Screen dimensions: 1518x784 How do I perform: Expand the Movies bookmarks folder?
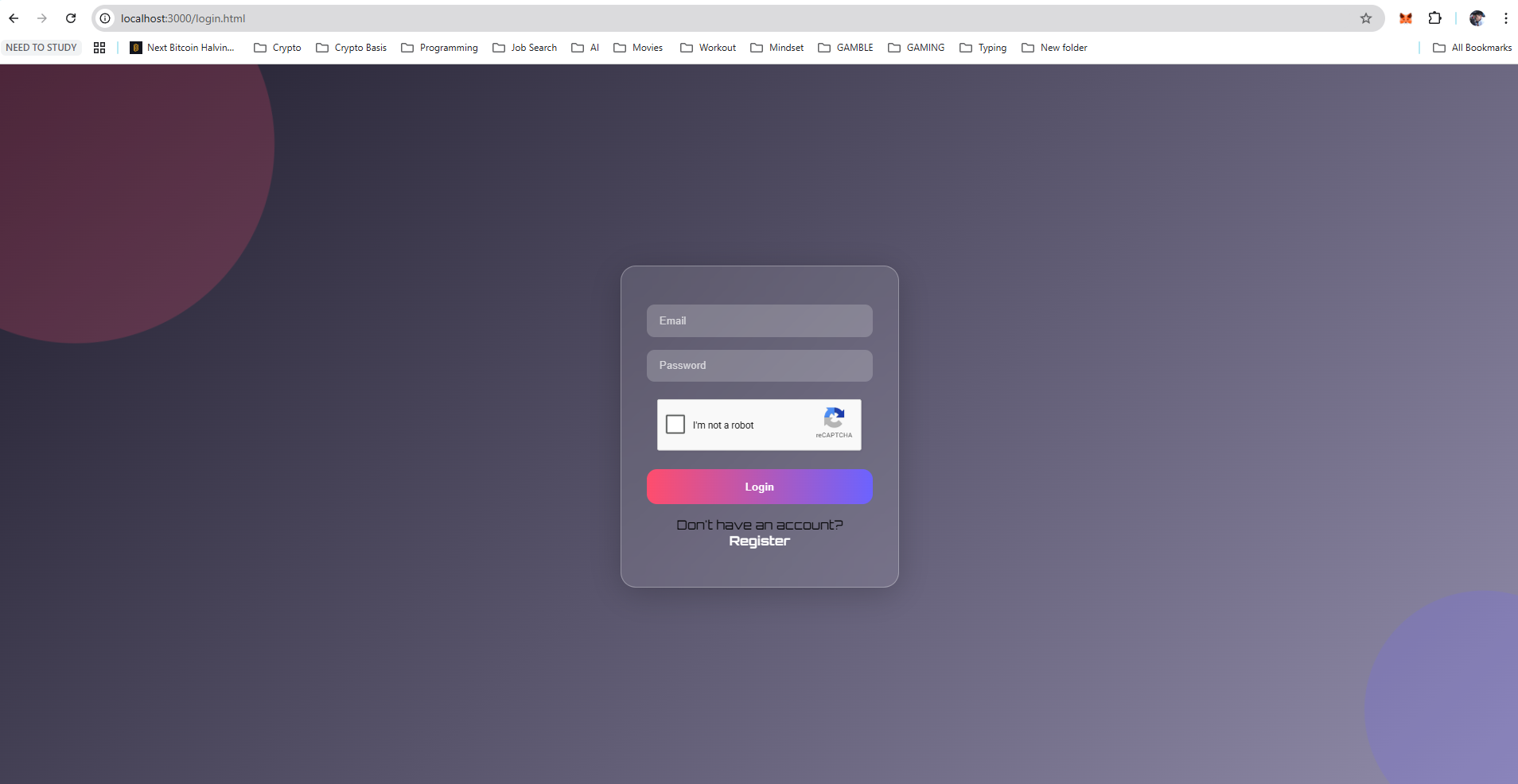(x=638, y=48)
